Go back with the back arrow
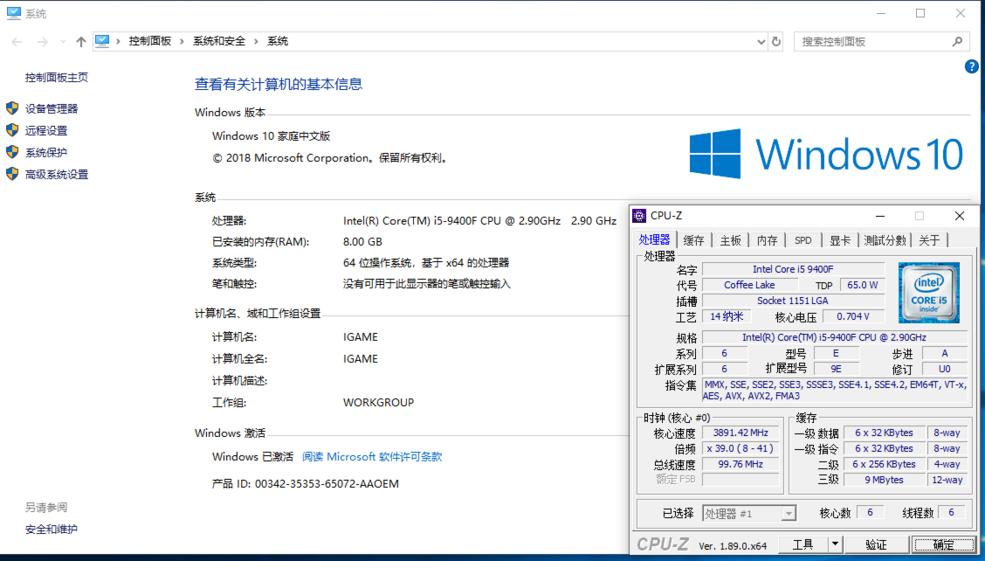The image size is (985, 561). (x=17, y=41)
